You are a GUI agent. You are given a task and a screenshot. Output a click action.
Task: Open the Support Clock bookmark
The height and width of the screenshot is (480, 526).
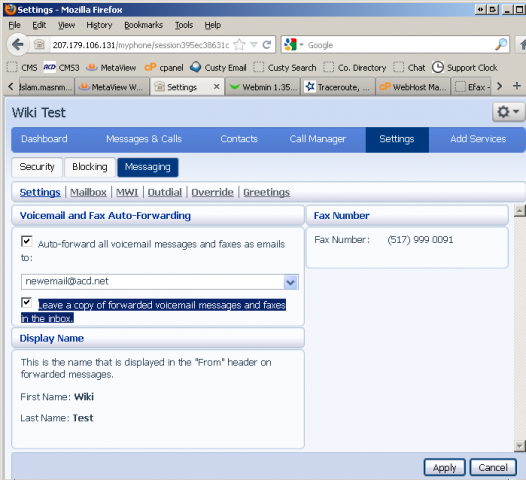[x=465, y=67]
